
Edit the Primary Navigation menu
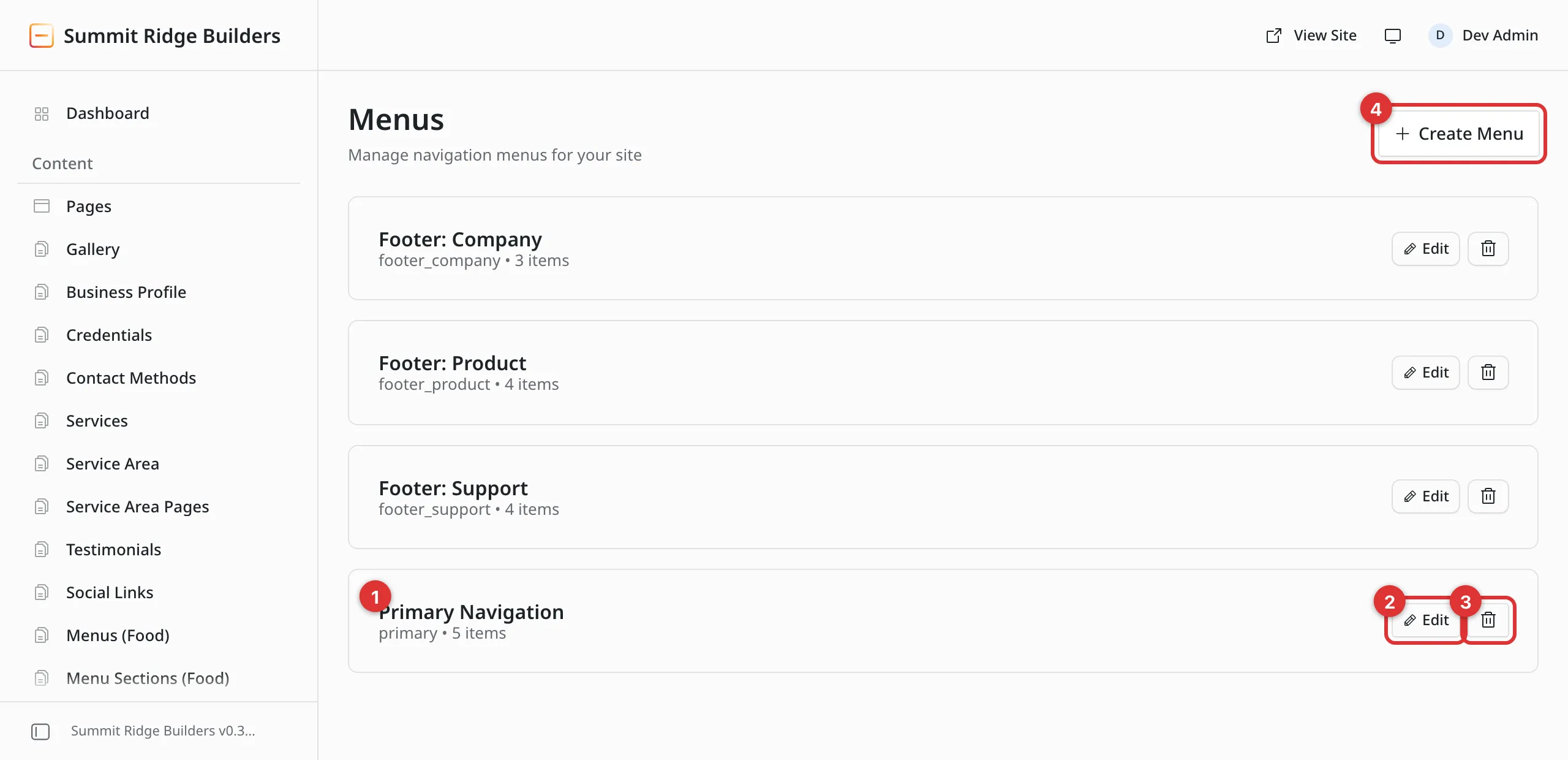click(x=1425, y=620)
